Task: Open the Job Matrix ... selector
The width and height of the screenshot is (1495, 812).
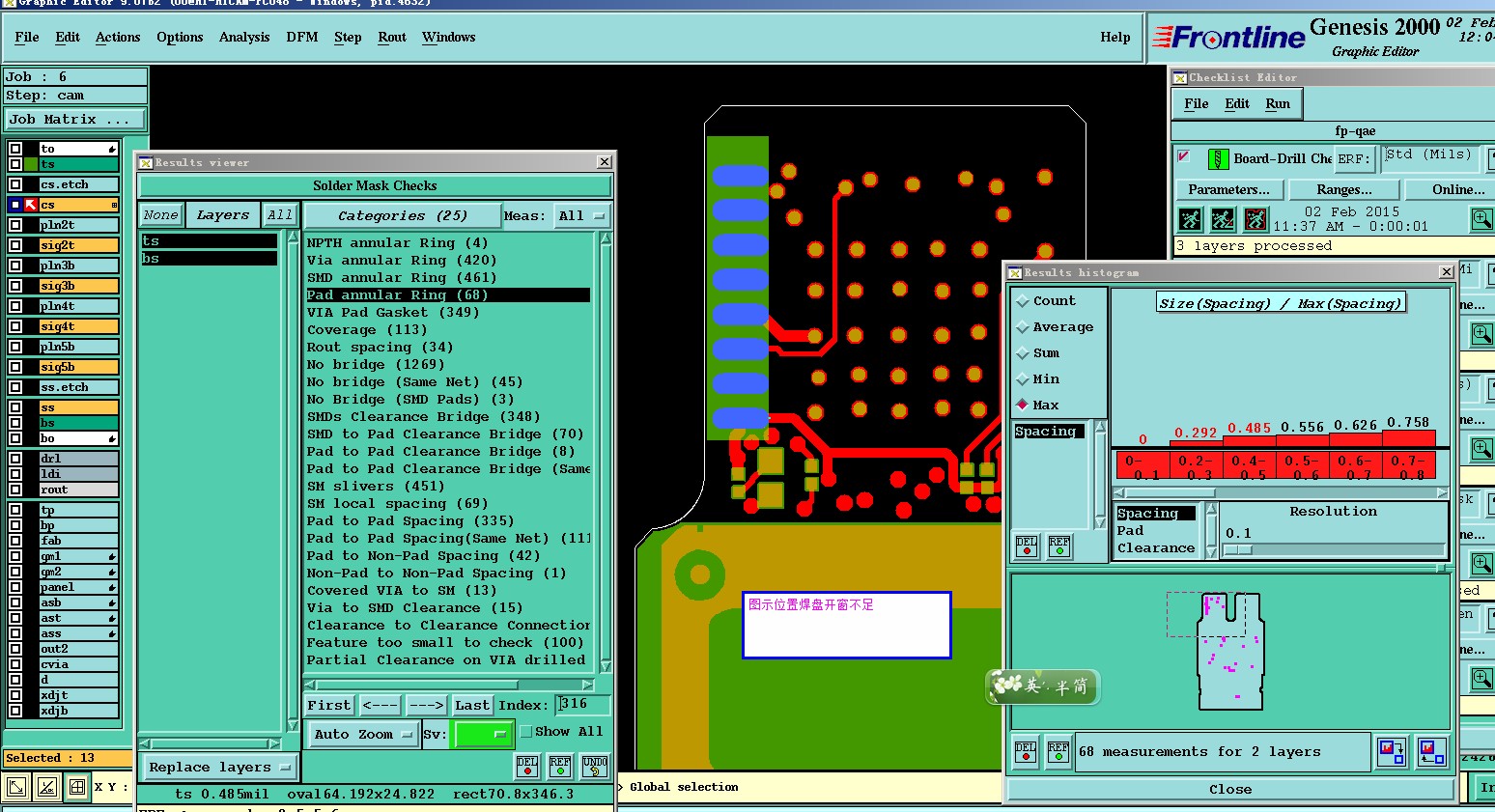Action: pyautogui.click(x=74, y=119)
